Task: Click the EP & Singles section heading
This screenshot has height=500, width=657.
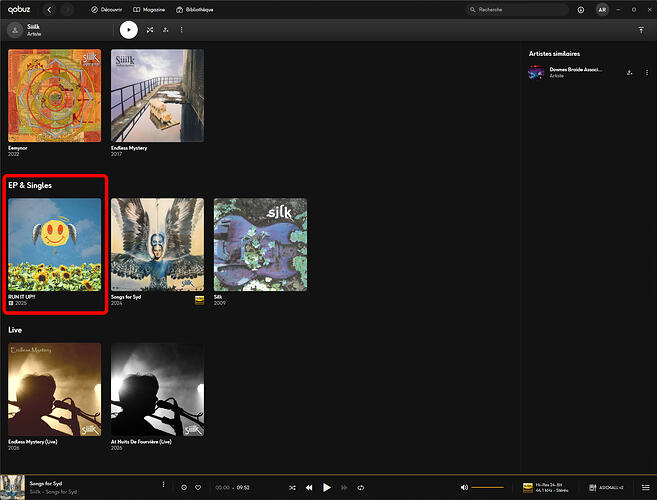Action: click(x=30, y=185)
